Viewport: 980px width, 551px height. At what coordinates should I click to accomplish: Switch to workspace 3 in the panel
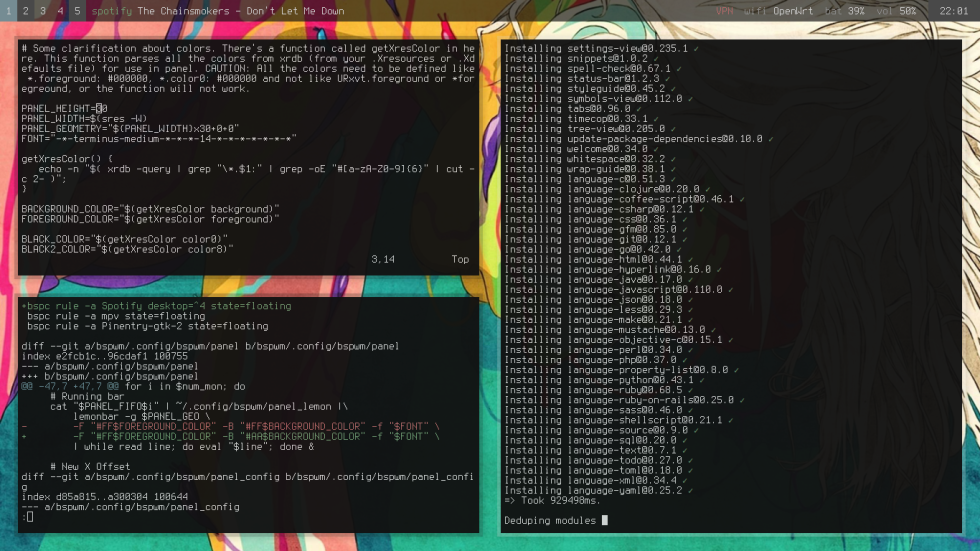click(x=42, y=11)
